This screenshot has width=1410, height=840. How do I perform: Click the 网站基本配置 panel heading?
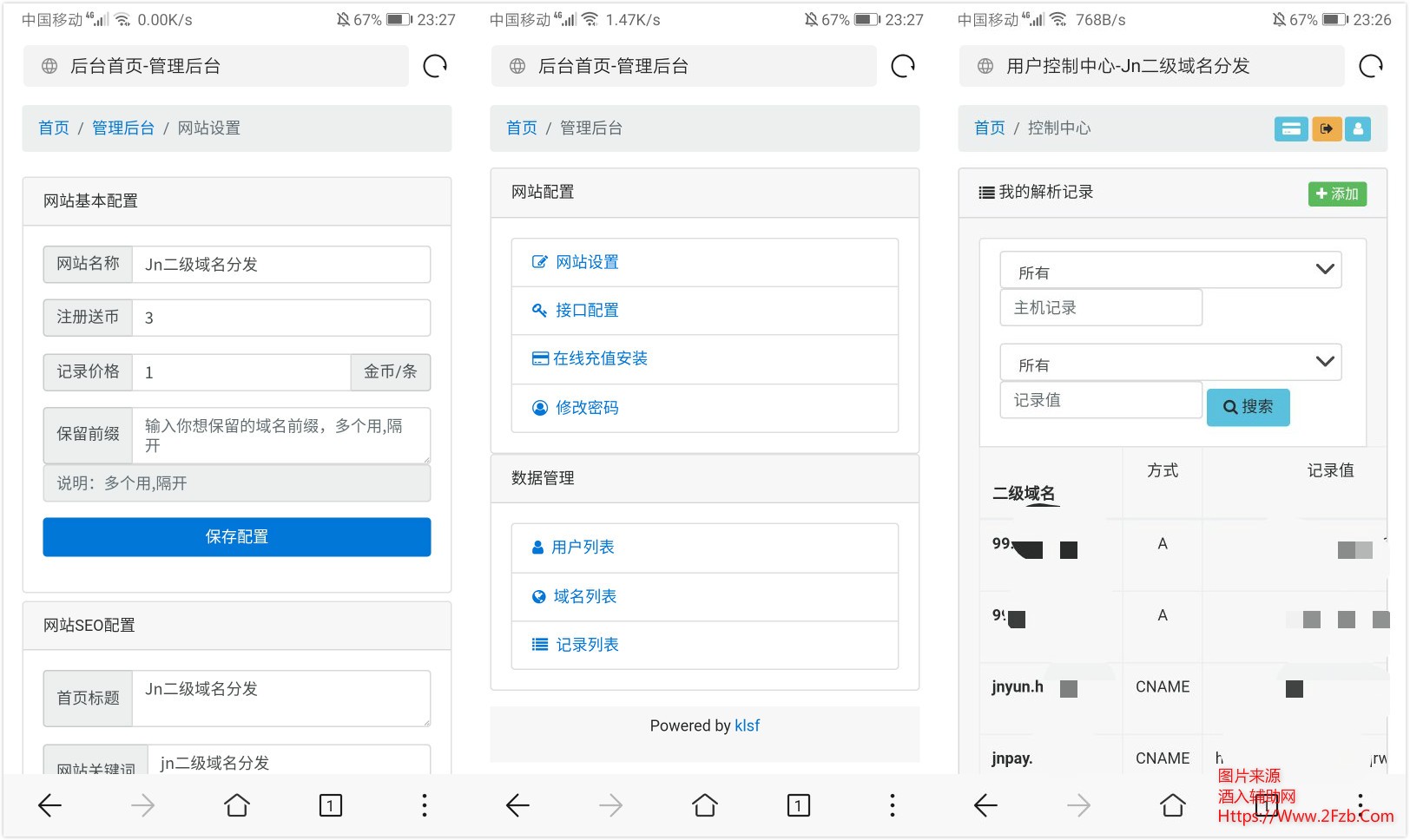(237, 201)
